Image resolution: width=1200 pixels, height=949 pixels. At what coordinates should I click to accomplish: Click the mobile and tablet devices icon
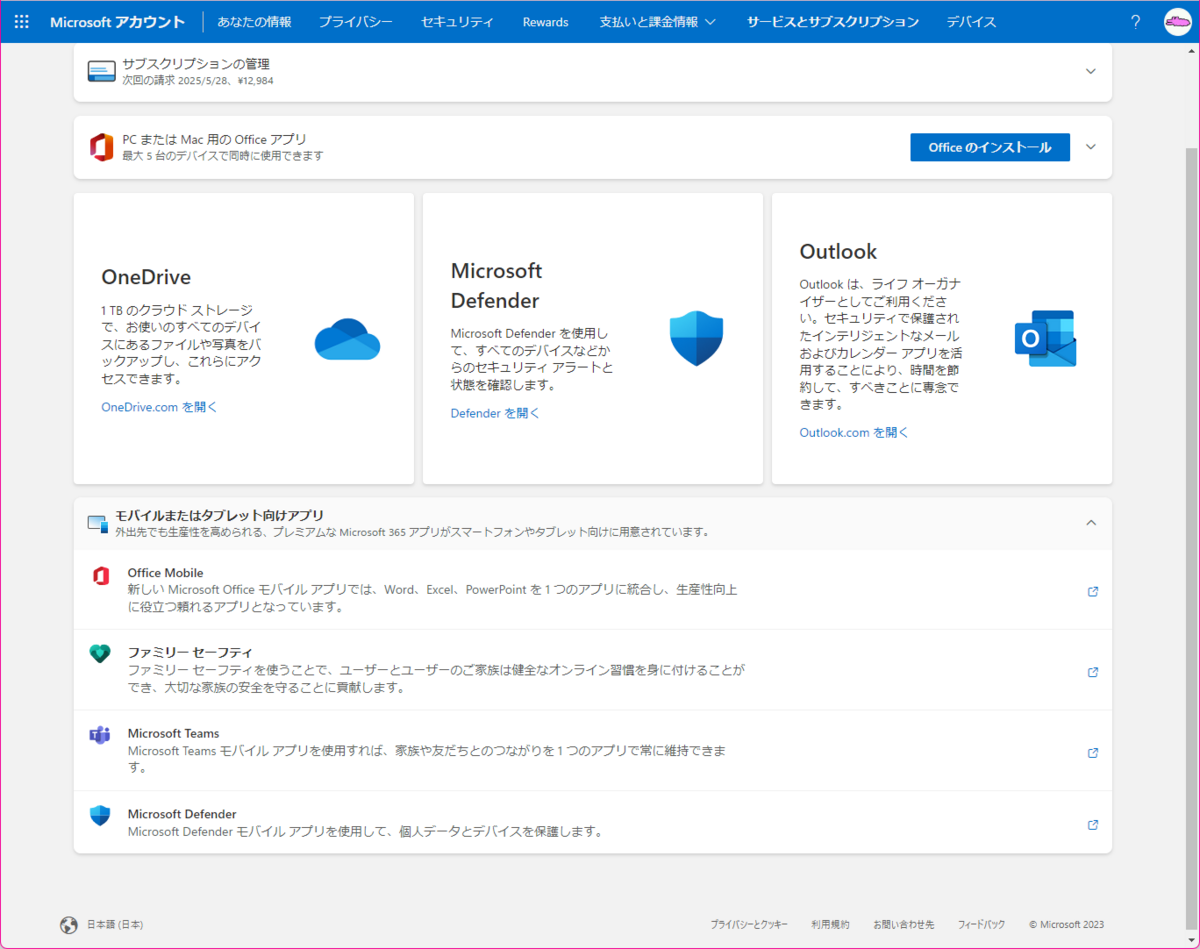97,523
